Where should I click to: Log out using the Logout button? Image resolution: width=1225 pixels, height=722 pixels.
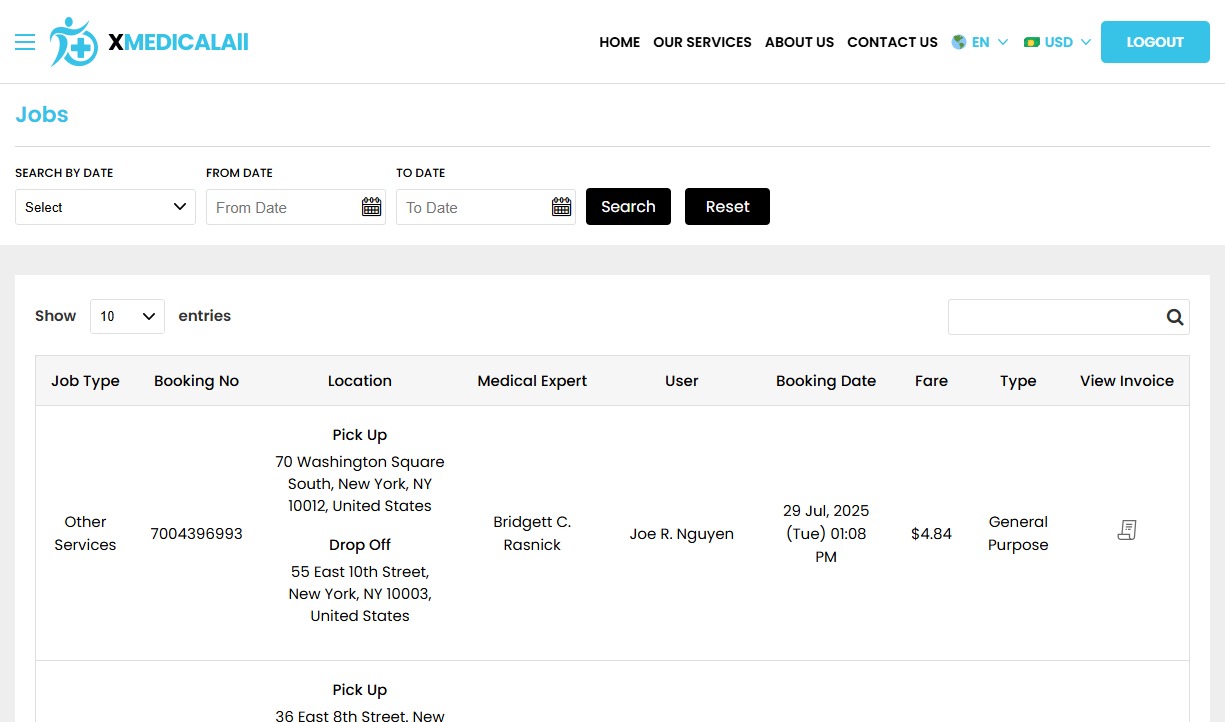(x=1154, y=42)
